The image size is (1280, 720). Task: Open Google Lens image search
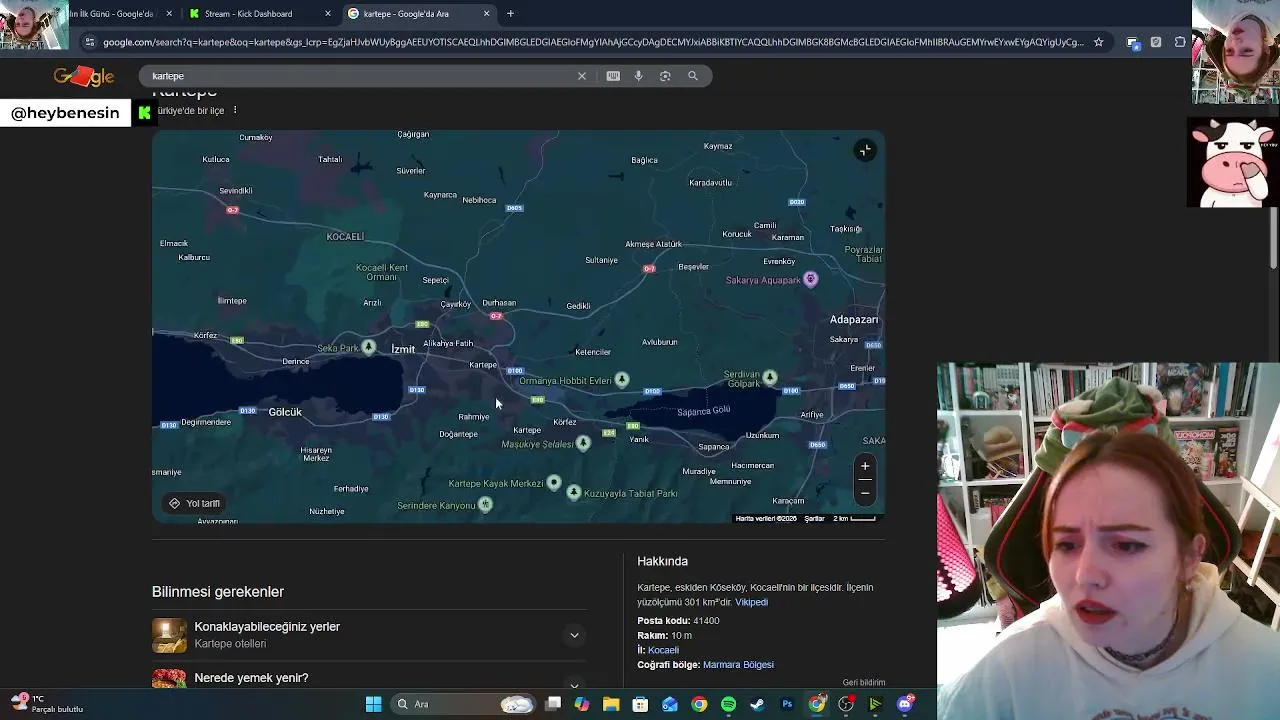click(665, 76)
